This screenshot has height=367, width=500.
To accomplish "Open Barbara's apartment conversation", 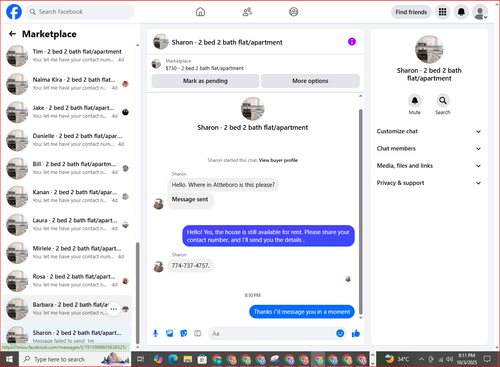I will 68,309.
